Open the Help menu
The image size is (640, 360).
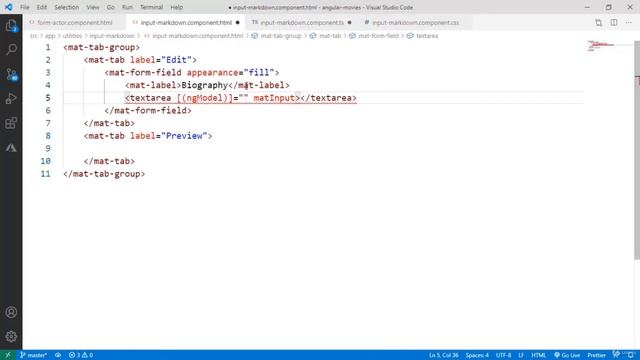coord(176,7)
